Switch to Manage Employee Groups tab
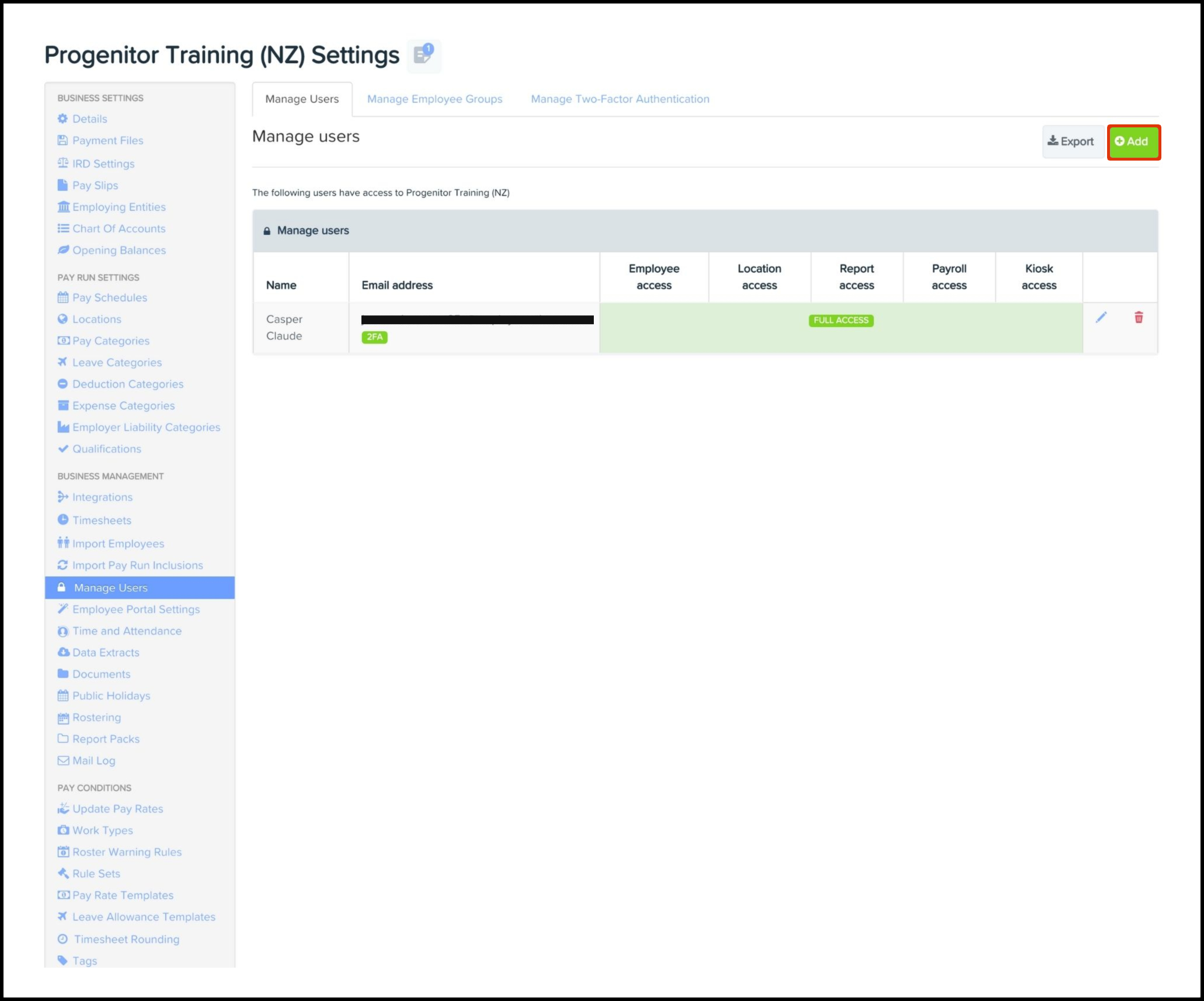Viewport: 1204px width, 1001px height. [x=434, y=99]
